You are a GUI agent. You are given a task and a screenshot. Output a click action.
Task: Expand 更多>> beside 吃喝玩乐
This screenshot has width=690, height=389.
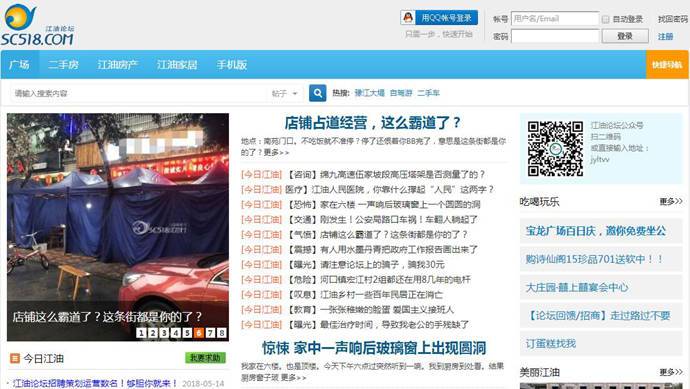click(x=671, y=202)
